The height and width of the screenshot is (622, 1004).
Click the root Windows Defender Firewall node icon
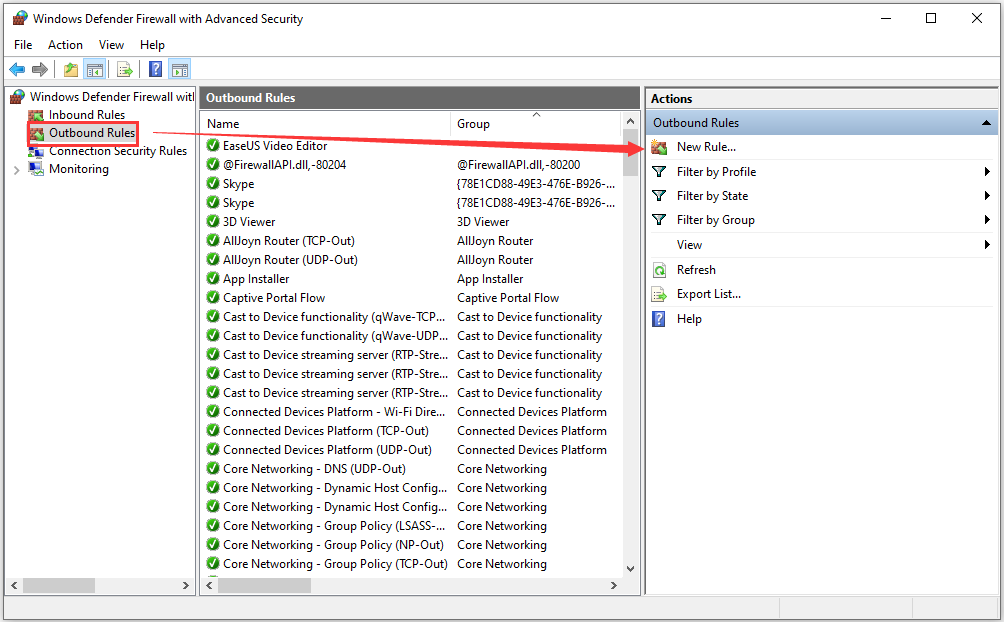(x=17, y=97)
